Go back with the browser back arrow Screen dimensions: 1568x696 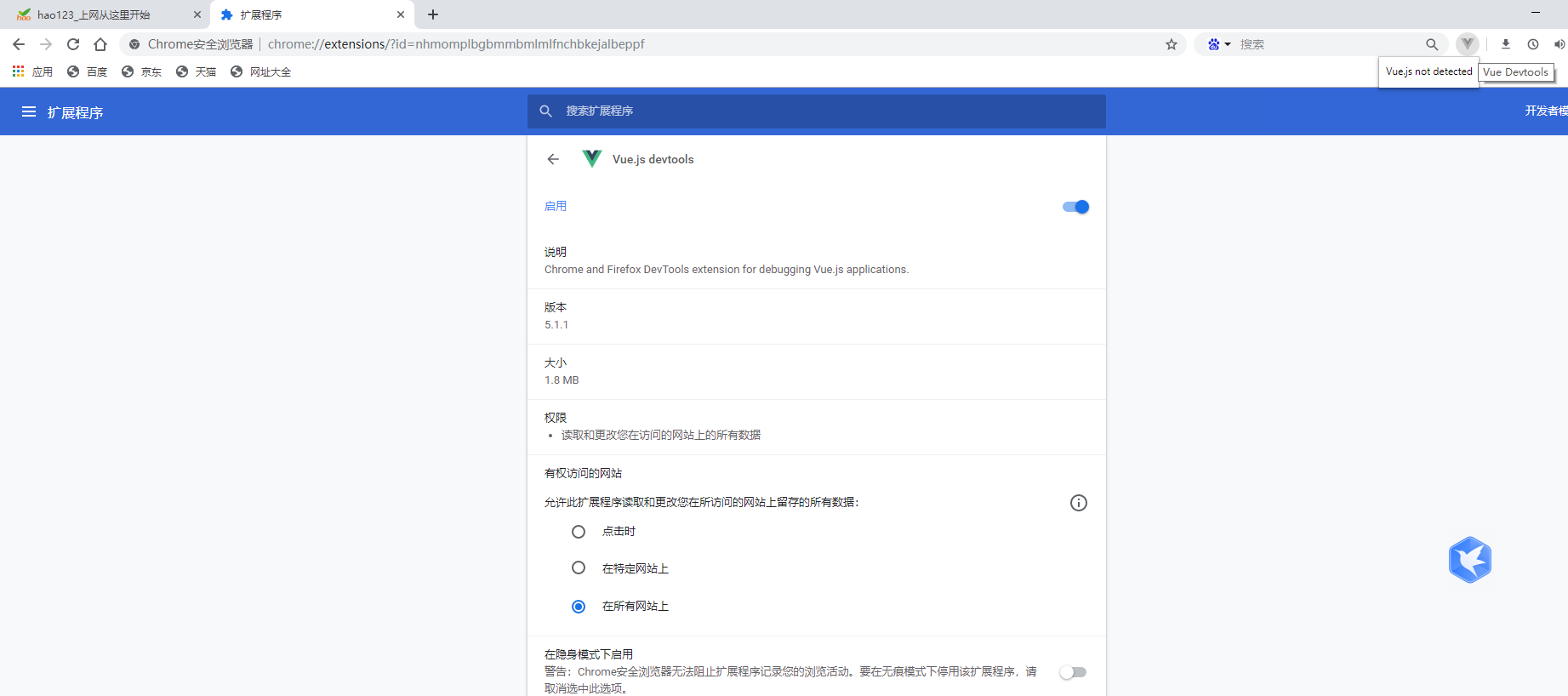(x=19, y=44)
